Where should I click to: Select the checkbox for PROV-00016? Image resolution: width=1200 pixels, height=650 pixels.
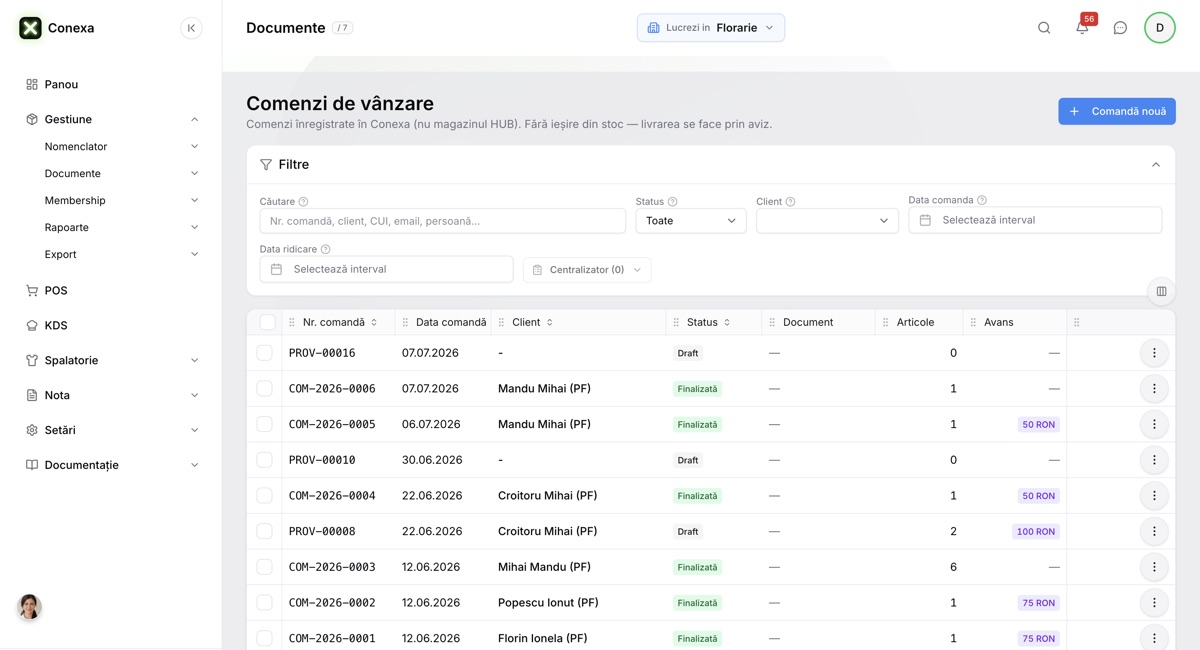point(264,353)
